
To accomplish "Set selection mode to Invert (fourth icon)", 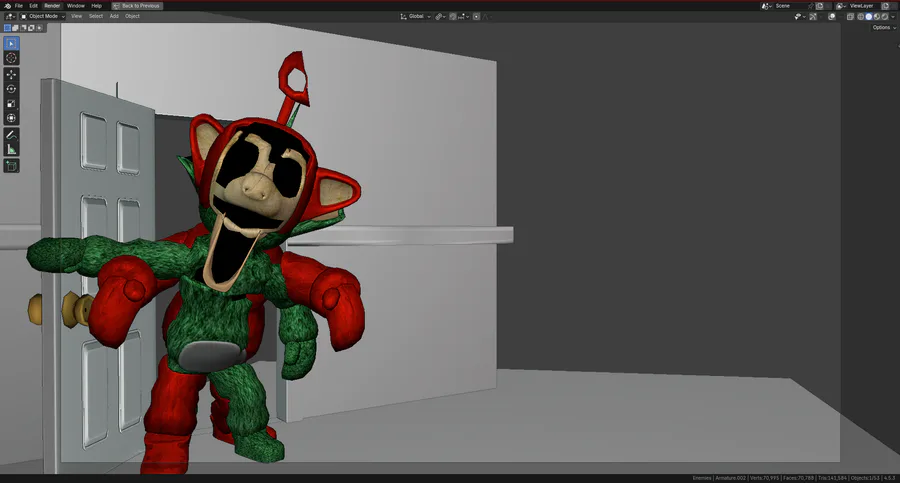I will 32,28.
